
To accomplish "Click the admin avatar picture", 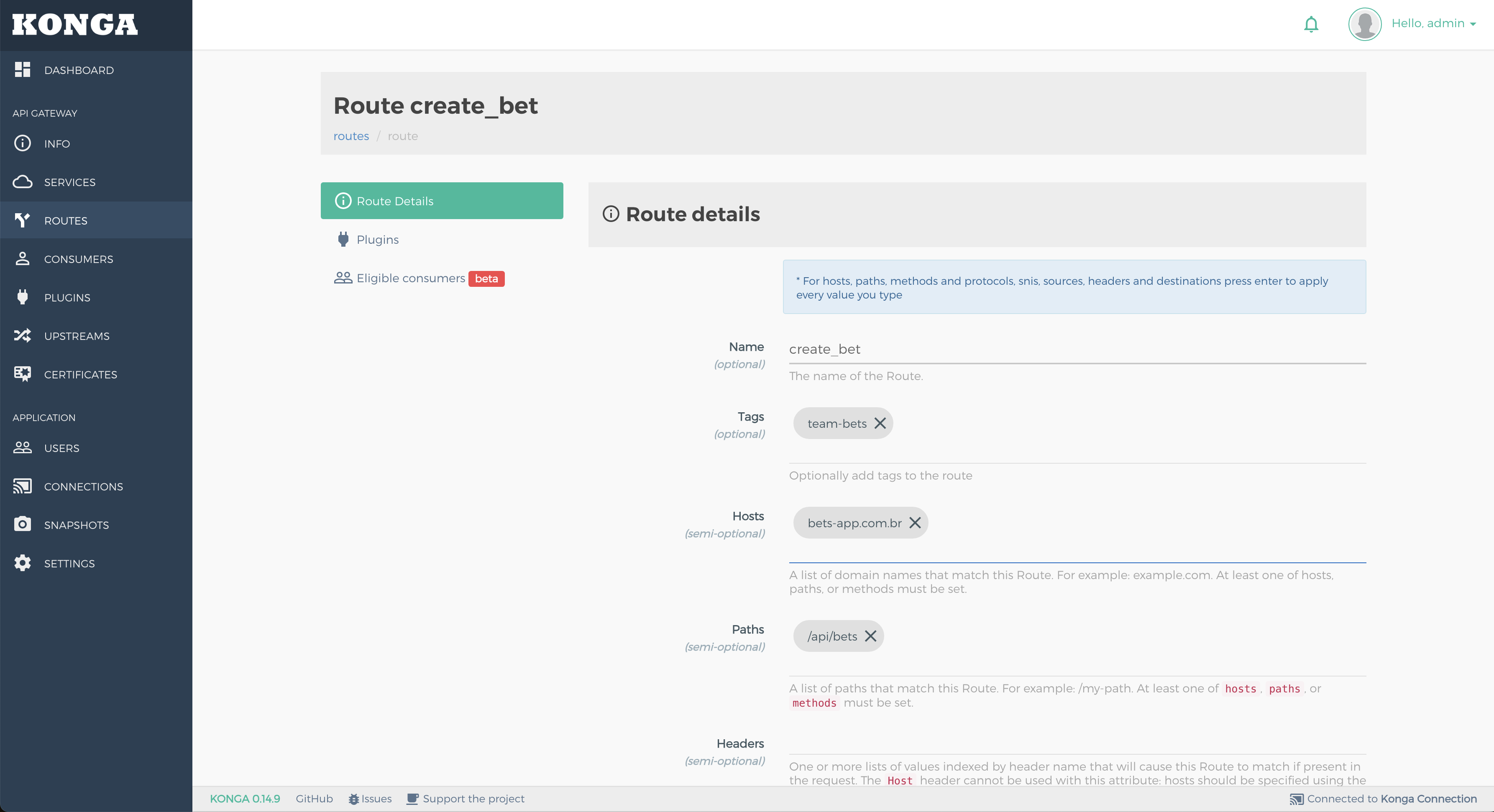I will (1364, 24).
